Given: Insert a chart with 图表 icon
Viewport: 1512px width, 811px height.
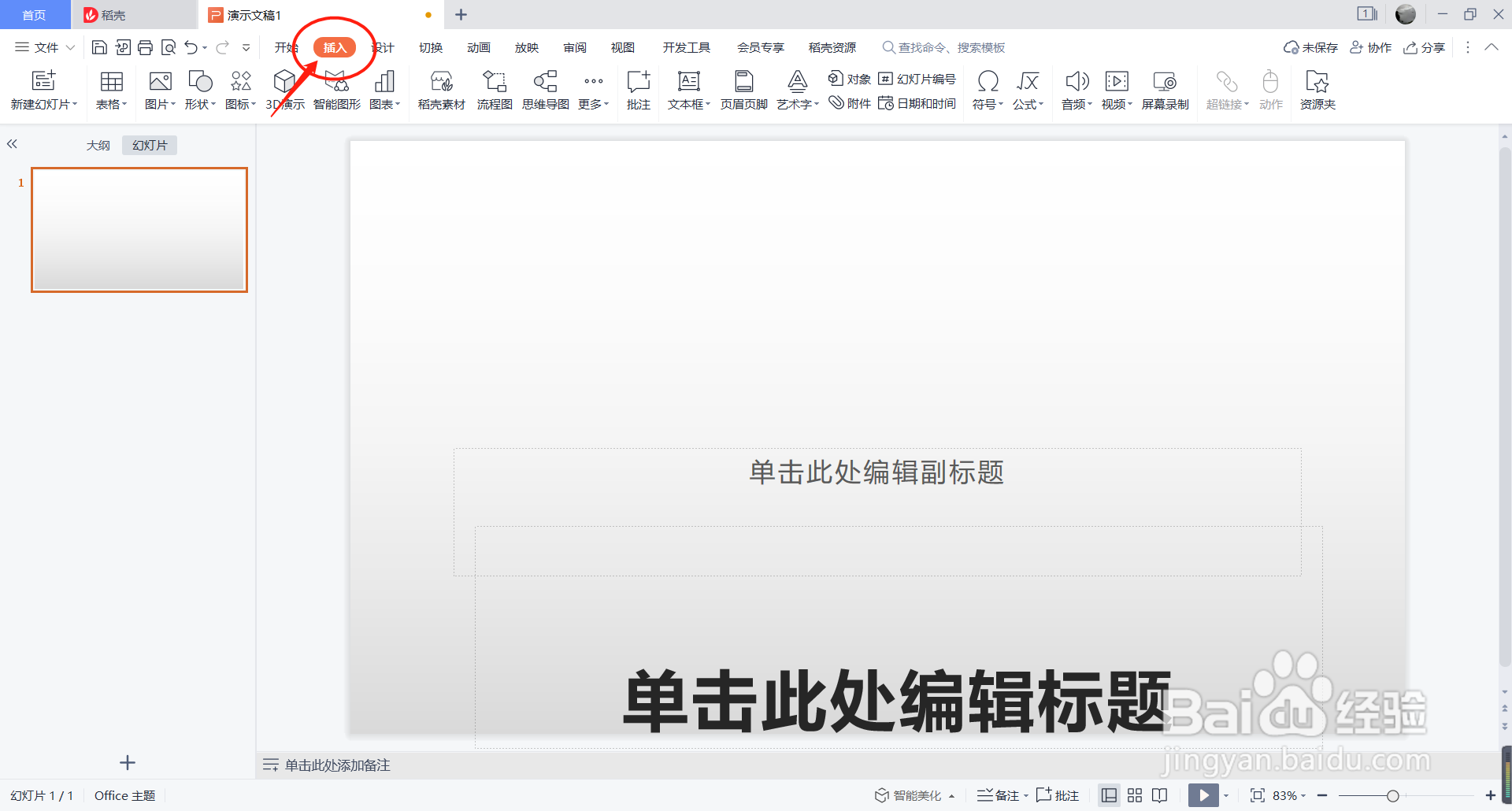Looking at the screenshot, I should pos(384,81).
